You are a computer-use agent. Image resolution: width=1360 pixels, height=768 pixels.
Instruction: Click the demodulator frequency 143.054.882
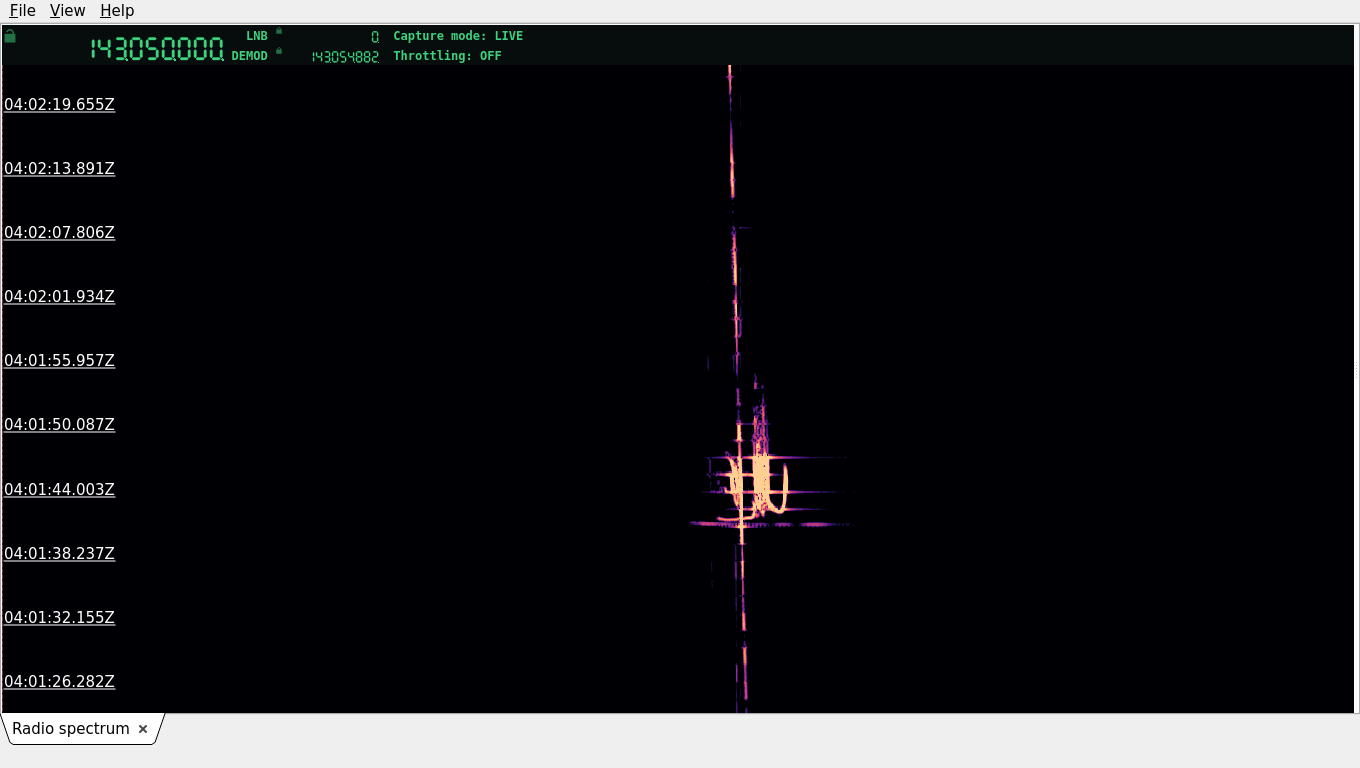click(345, 57)
